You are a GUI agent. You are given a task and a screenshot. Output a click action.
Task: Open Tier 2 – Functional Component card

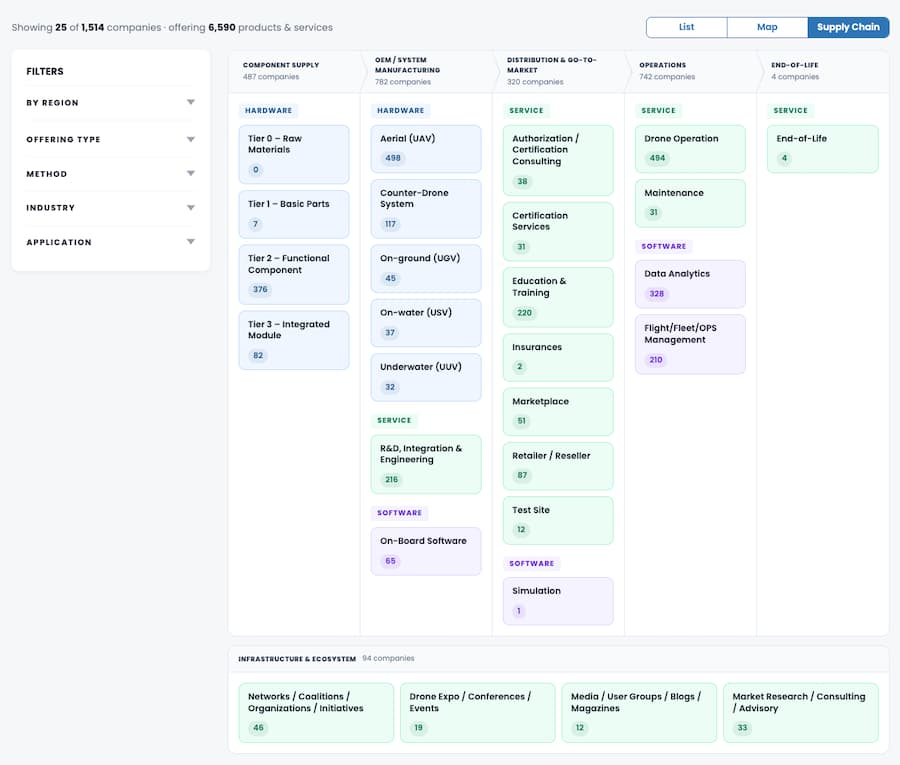294,274
